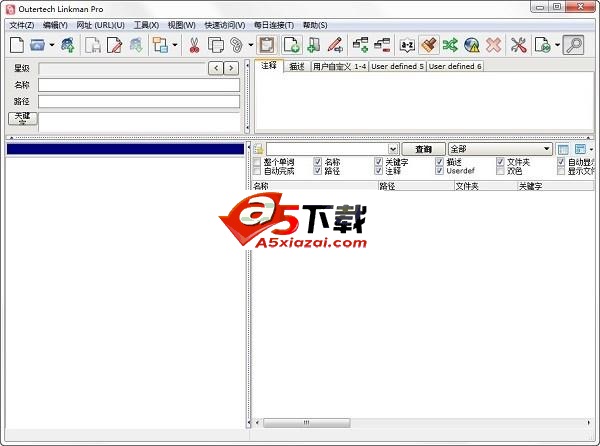This screenshot has width=600, height=446.
Task: Open the 视图(W) menu
Action: [x=182, y=25]
